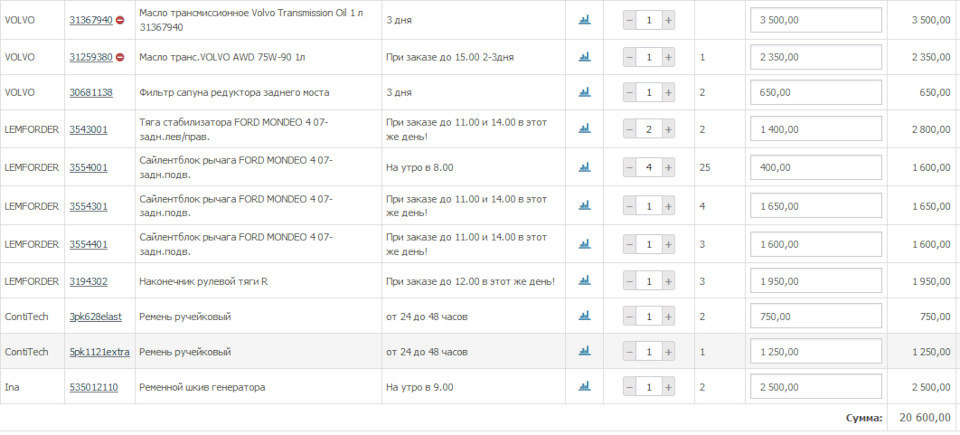960x435 pixels.
Task: Open chart icon for part 3554001
Action: pos(585,167)
